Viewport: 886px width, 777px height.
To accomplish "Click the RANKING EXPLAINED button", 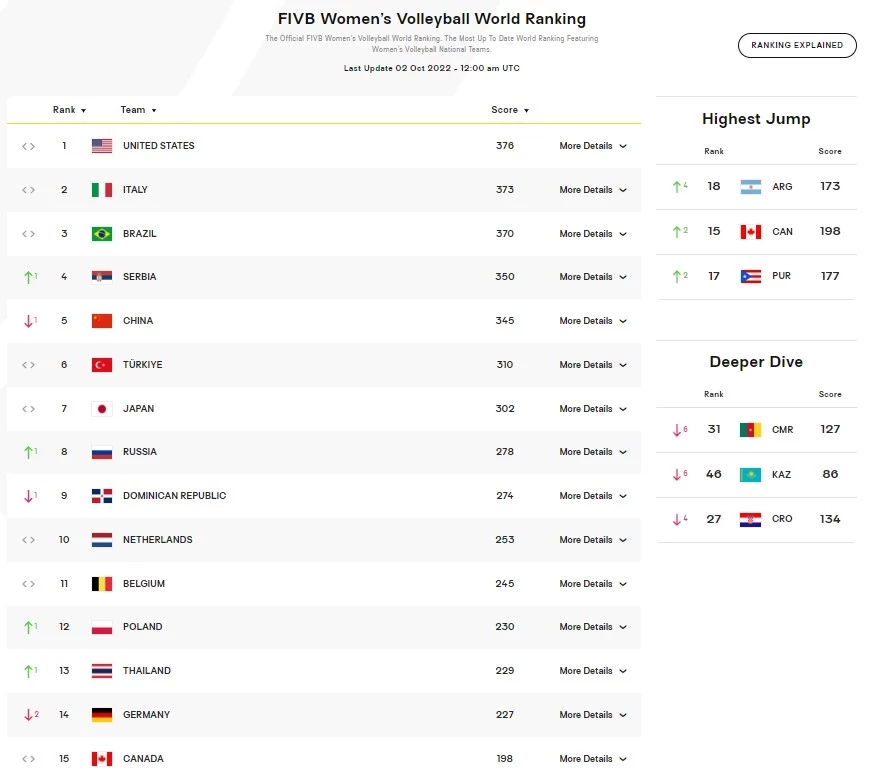I will pos(797,45).
